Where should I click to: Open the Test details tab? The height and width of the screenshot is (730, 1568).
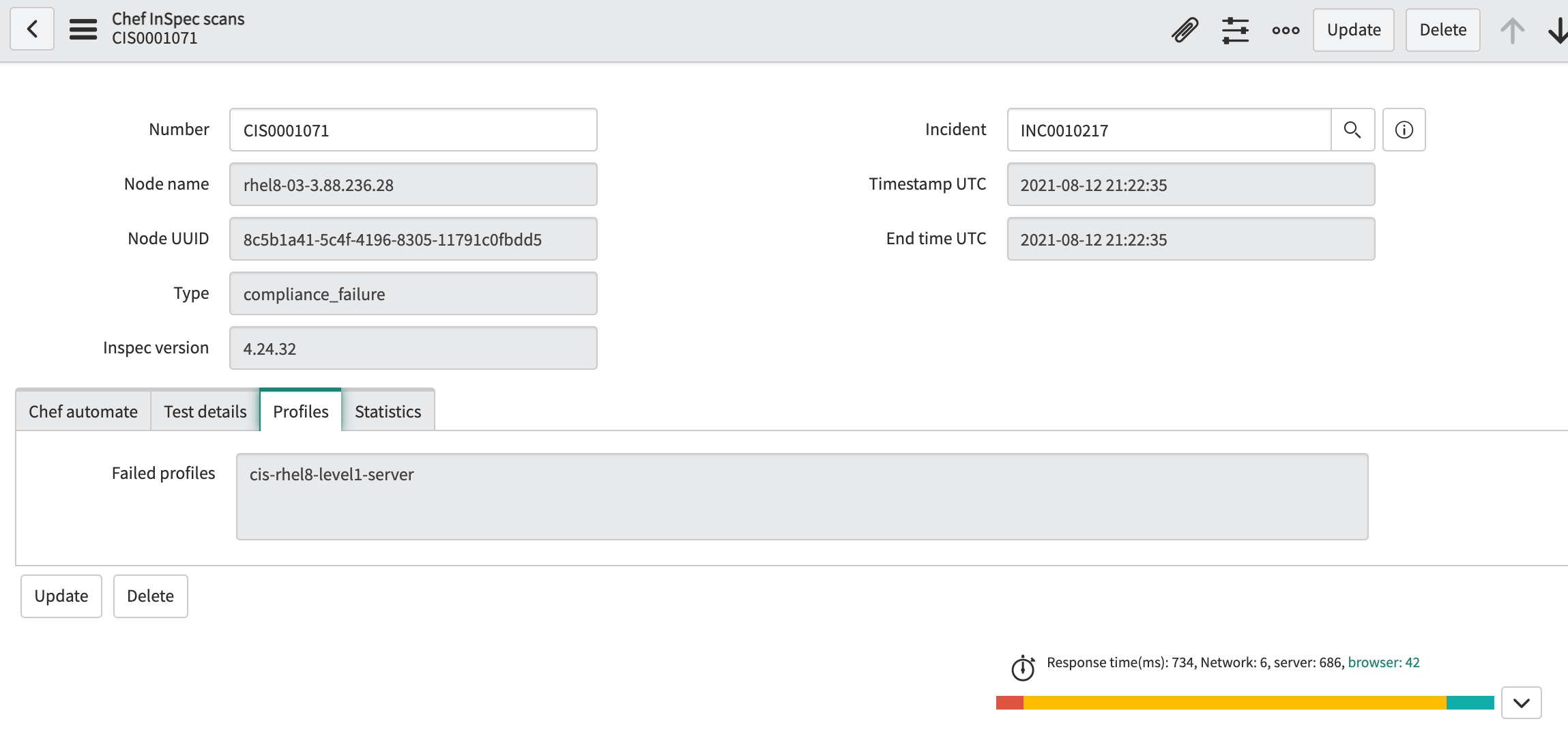click(x=205, y=411)
